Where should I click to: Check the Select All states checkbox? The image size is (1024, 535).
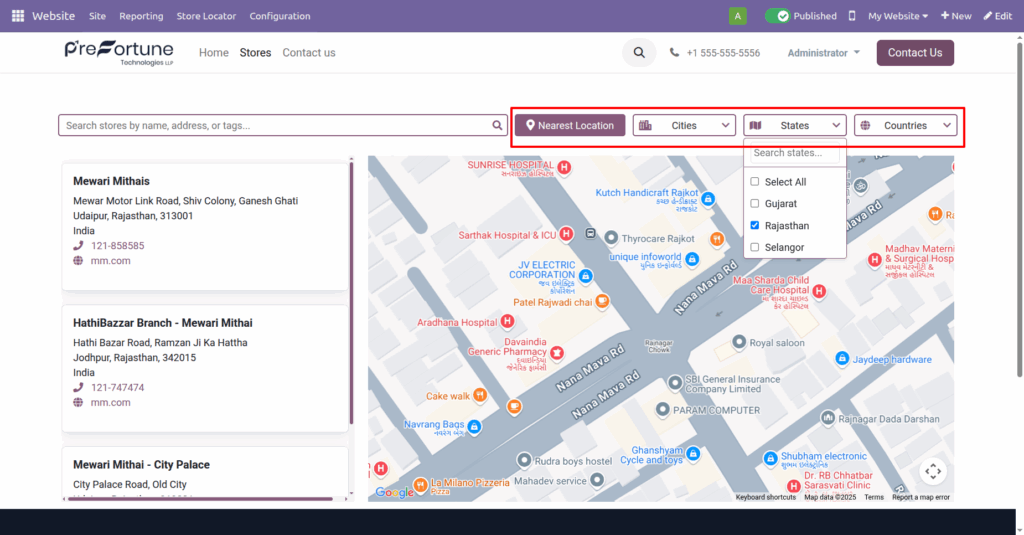(x=754, y=182)
